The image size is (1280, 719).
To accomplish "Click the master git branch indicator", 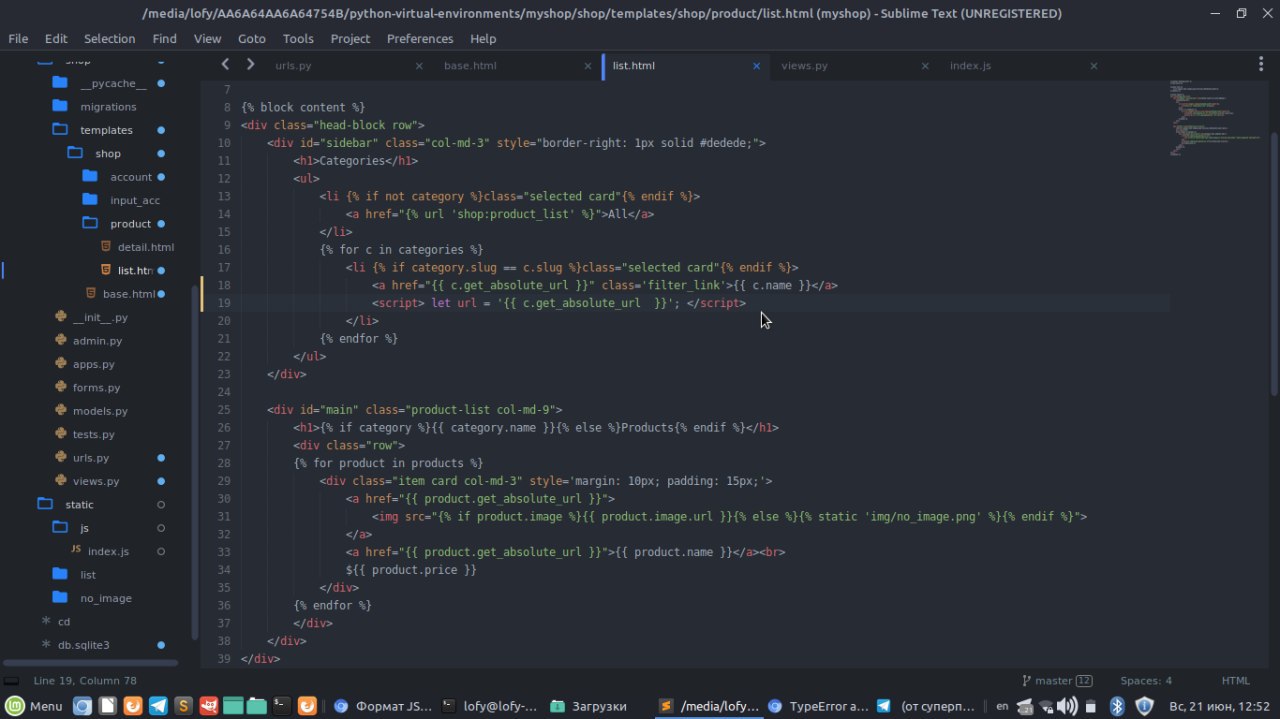I will point(1056,680).
